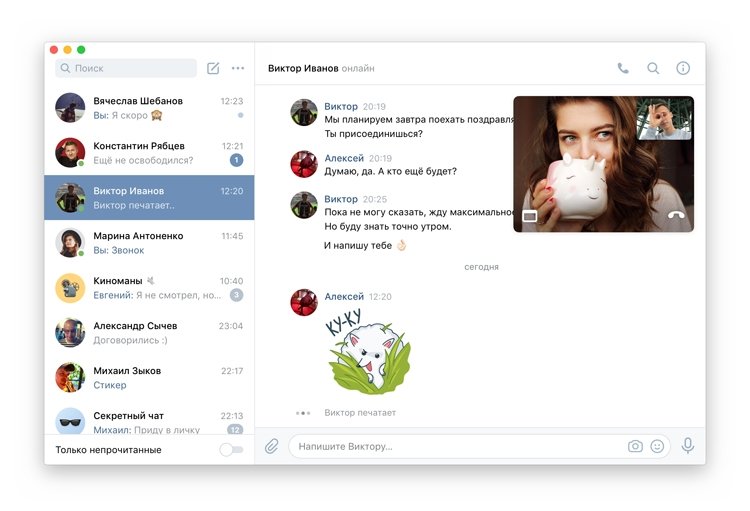Open the emoji smiley picker
The width and height of the screenshot is (750, 511).
(657, 446)
